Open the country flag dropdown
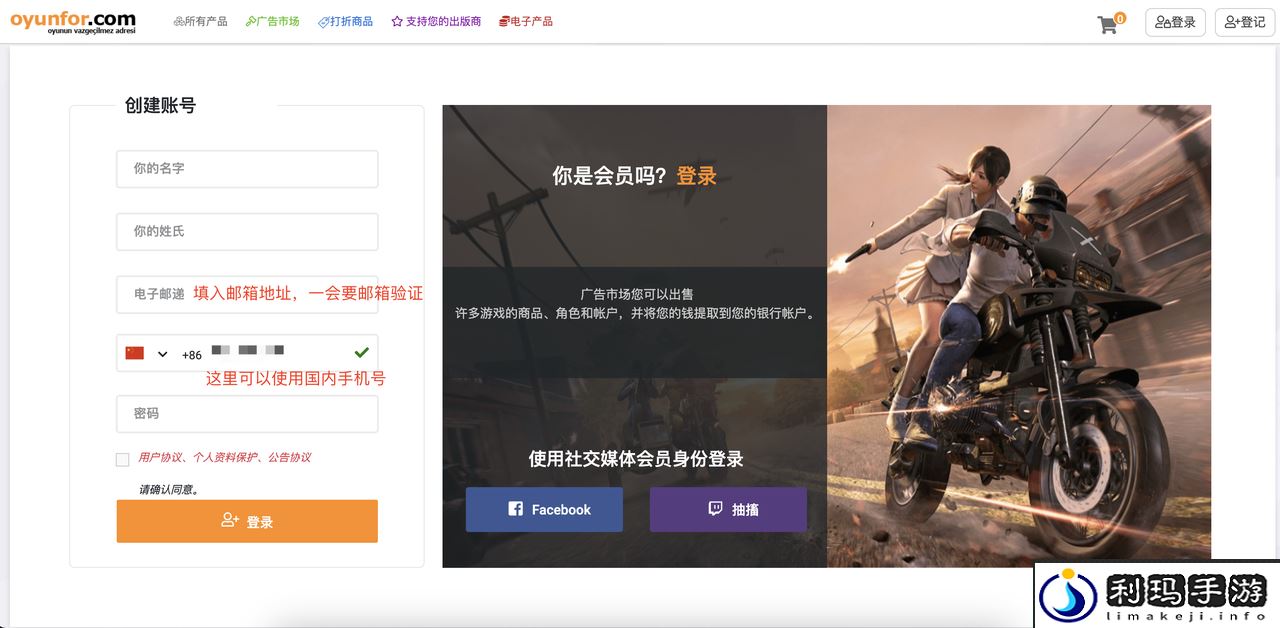The image size is (1280, 628). coord(147,353)
